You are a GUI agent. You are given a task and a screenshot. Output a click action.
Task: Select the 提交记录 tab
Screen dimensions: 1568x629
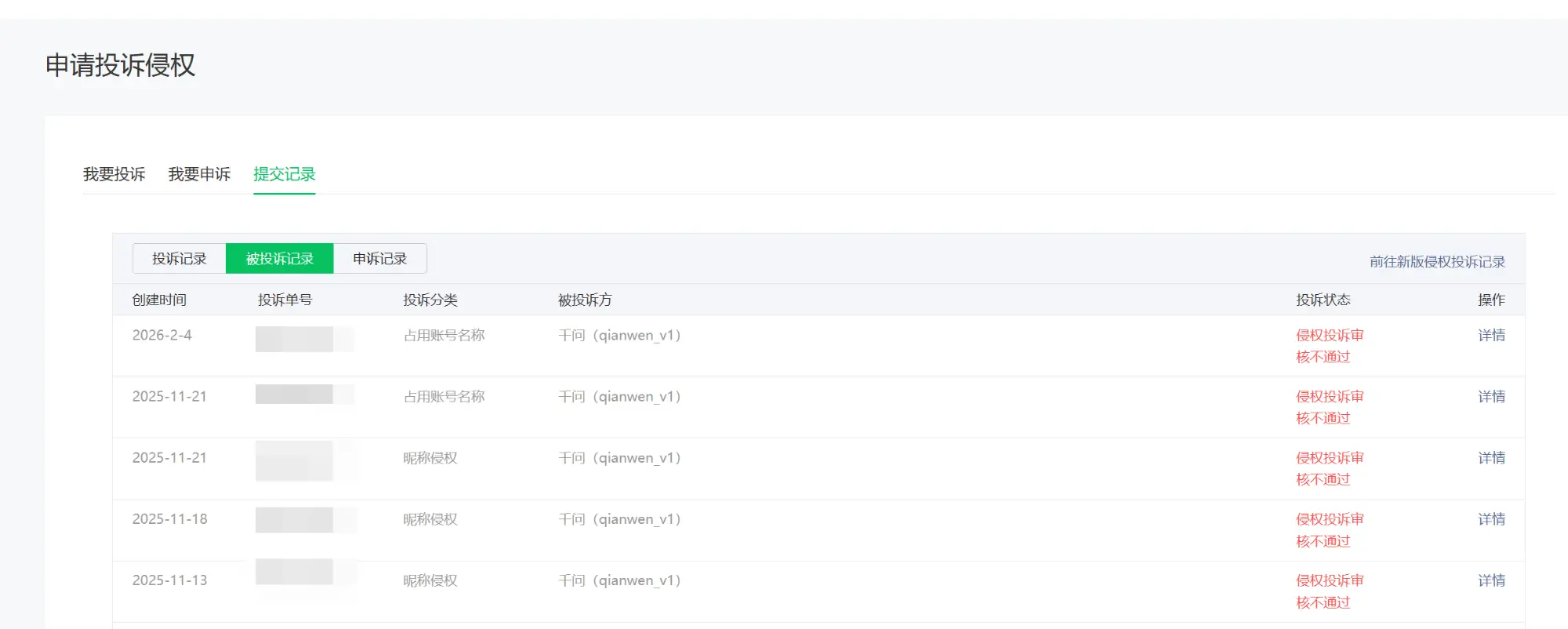(x=284, y=174)
